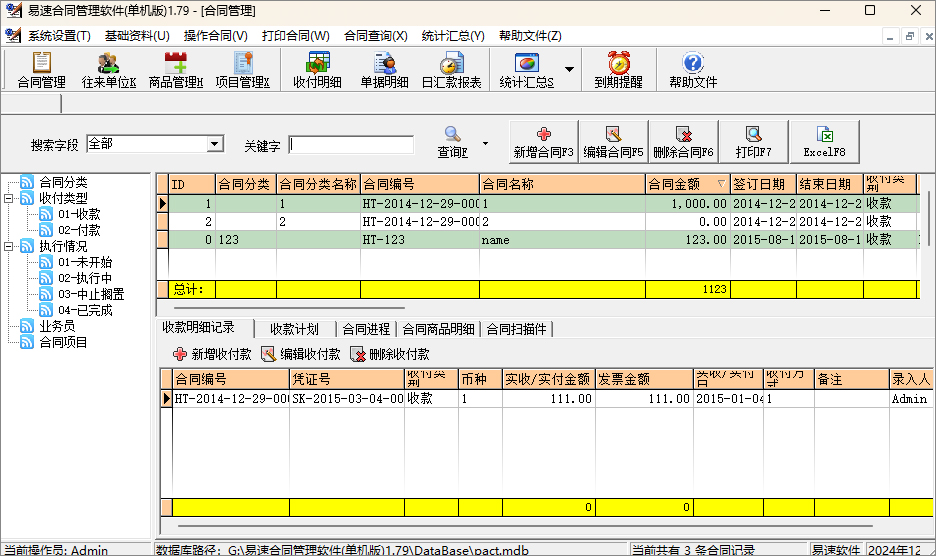Open dropdown arrow beside 统计汇总
Viewport: 936px width, 556px height.
click(x=569, y=69)
